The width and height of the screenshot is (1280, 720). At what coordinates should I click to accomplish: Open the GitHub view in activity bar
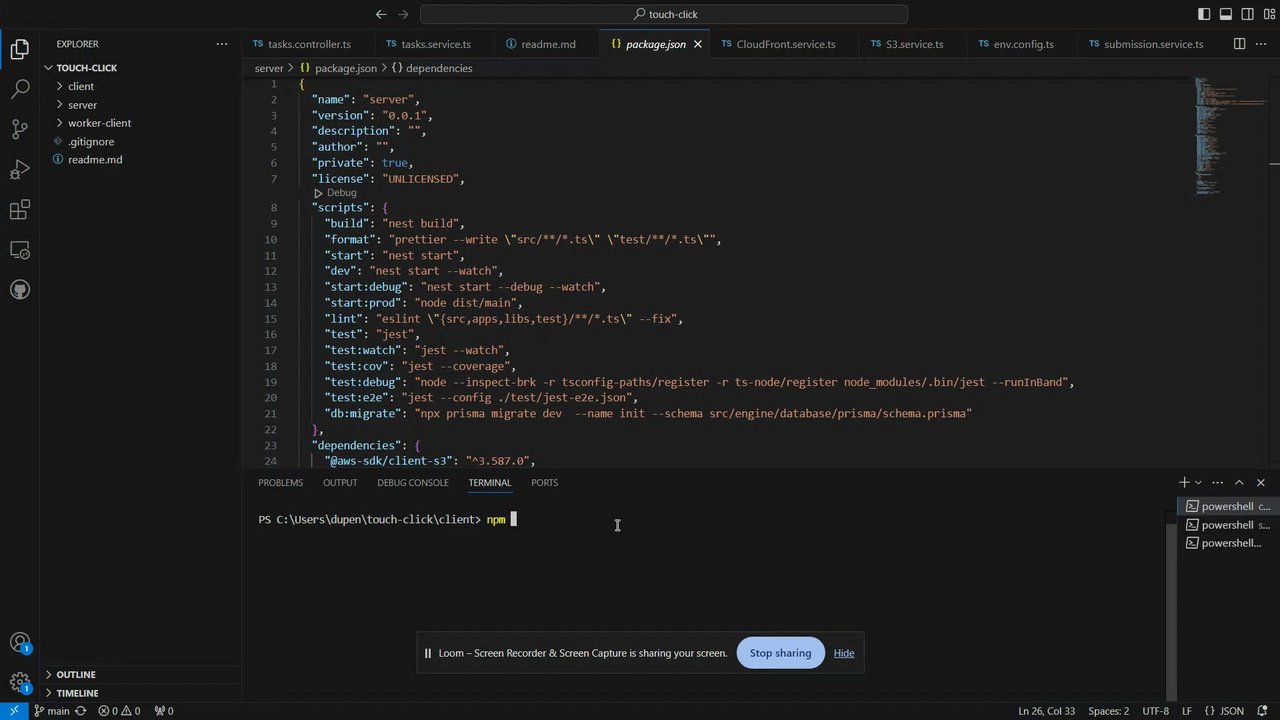click(x=20, y=290)
